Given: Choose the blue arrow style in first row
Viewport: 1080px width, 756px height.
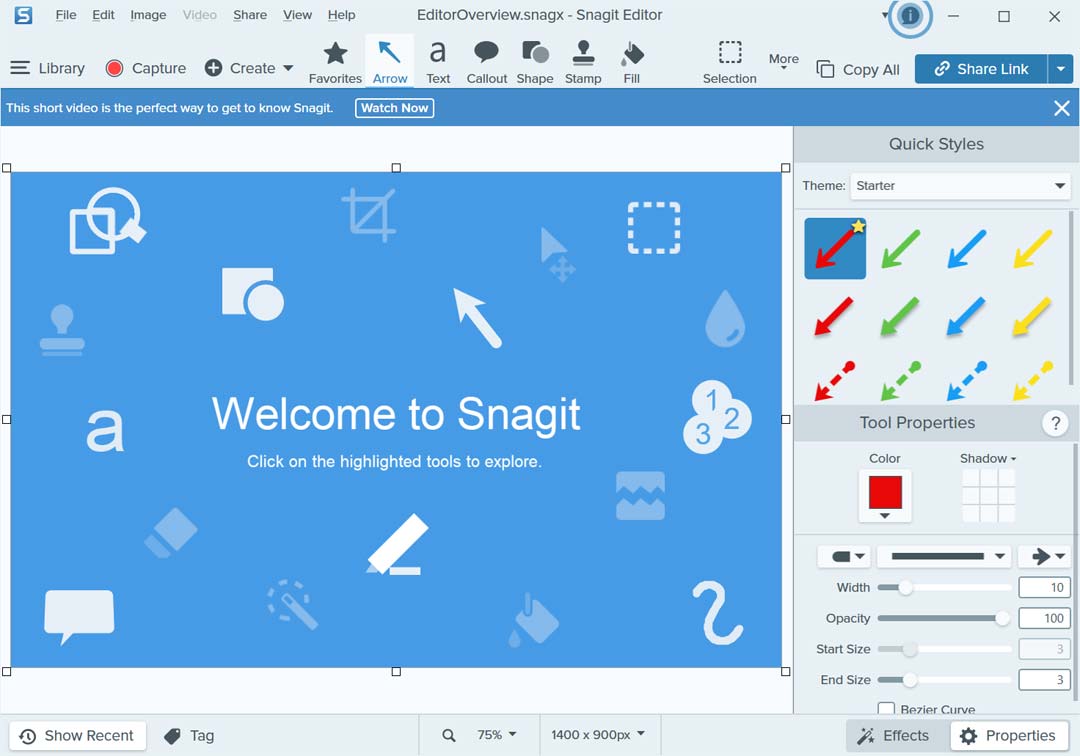Looking at the screenshot, I should point(967,249).
